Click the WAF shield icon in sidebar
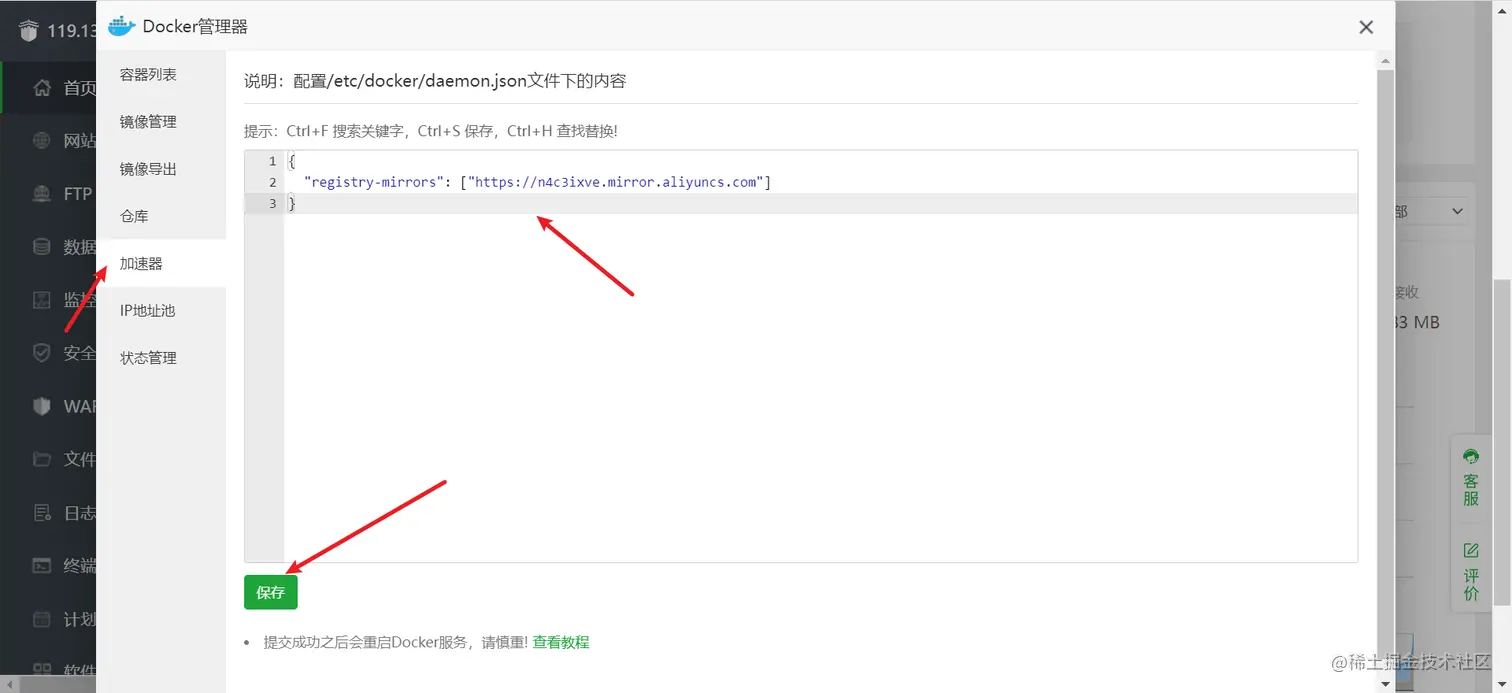Image resolution: width=1512 pixels, height=693 pixels. pos(42,406)
